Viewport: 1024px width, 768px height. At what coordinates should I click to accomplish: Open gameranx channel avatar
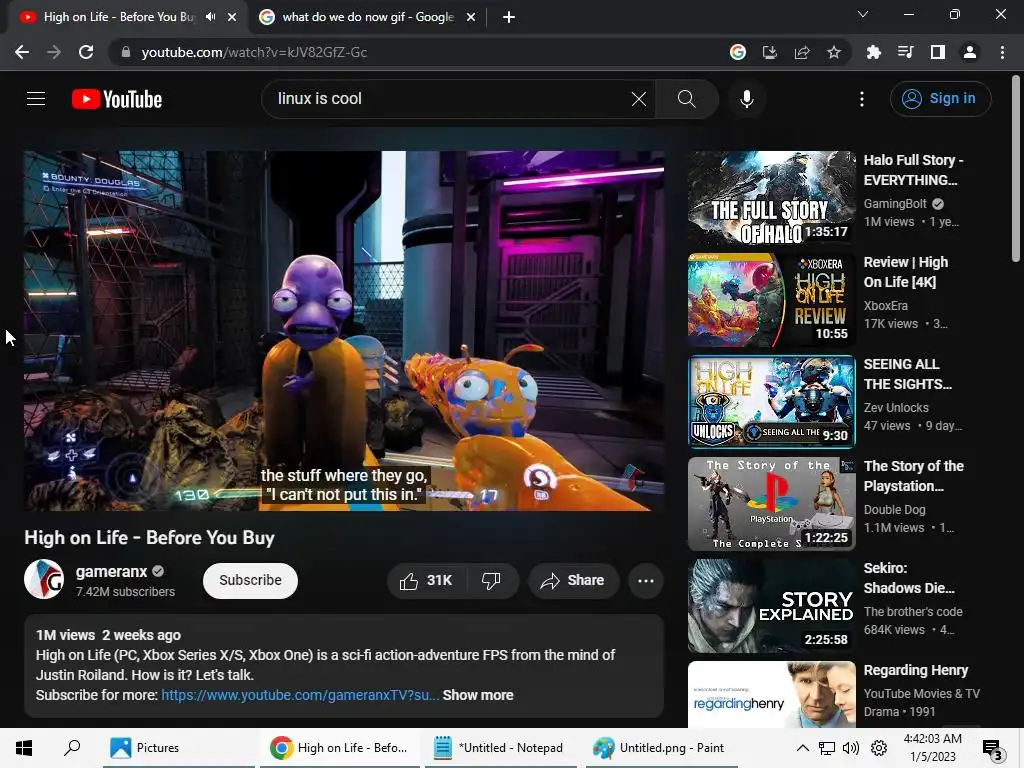[44, 579]
